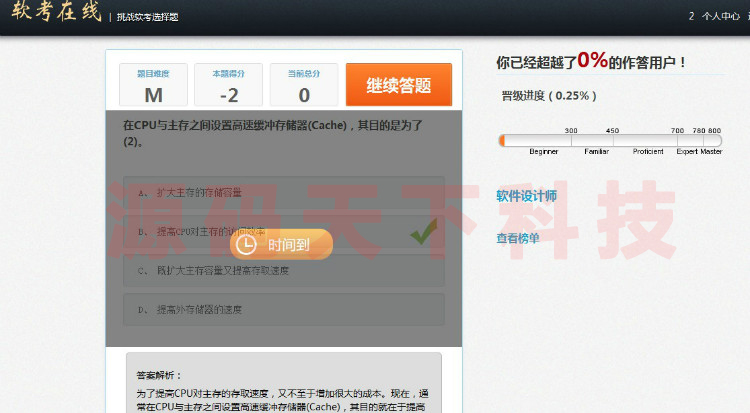Click the number 2 in header
750x413 pixels.
[692, 16]
